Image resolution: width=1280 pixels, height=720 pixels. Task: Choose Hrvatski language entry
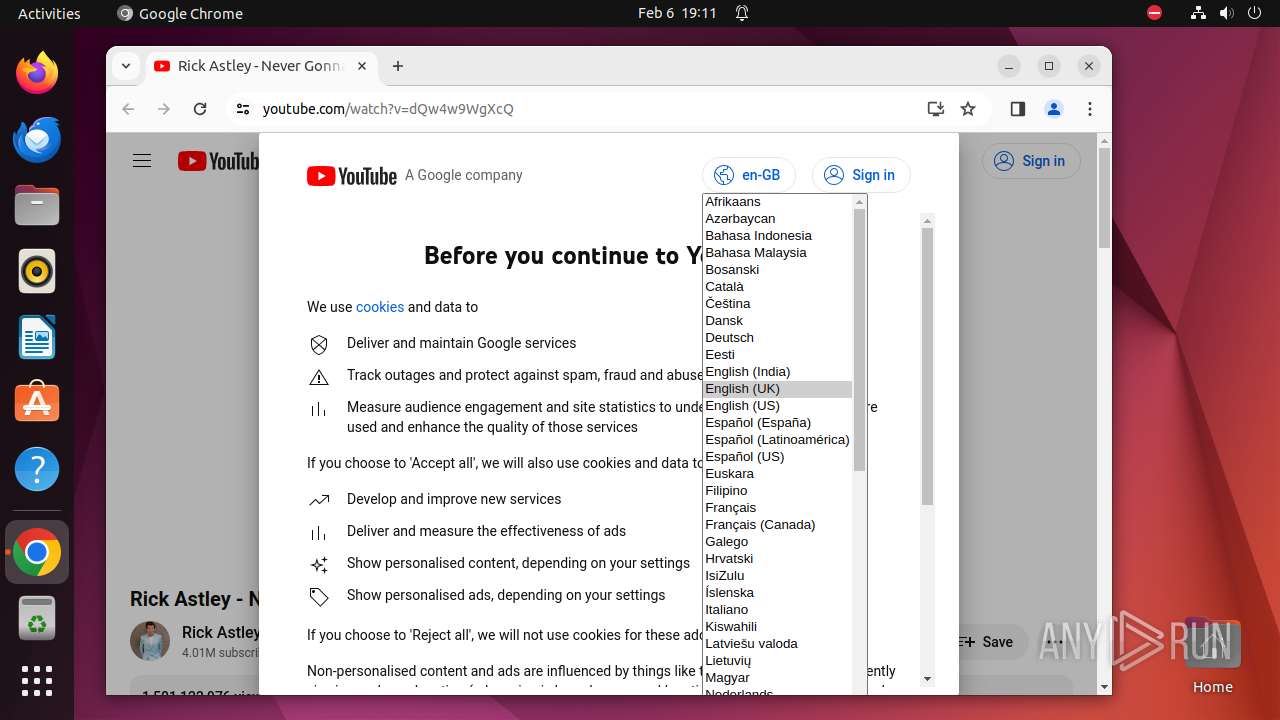778,559
